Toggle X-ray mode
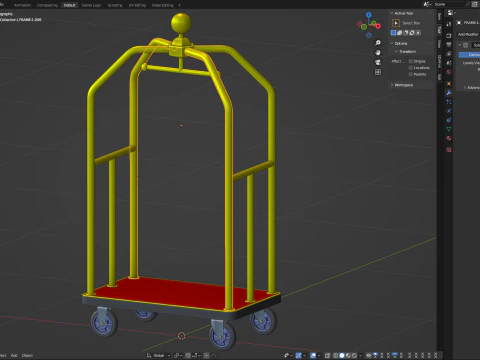Image resolution: width=480 pixels, height=360 pixels. [x=327, y=355]
